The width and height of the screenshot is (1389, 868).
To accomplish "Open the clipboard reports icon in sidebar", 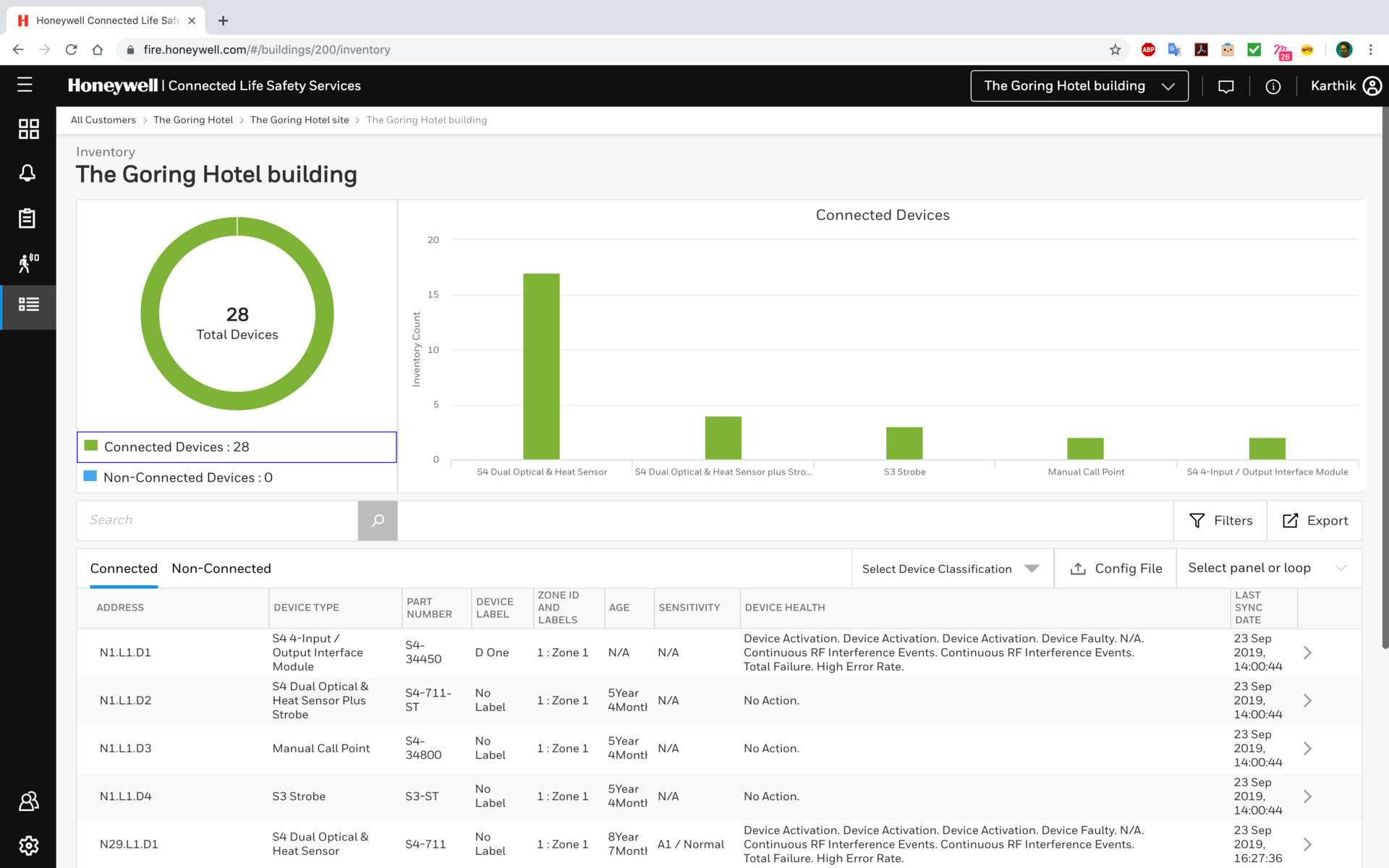I will [27, 218].
